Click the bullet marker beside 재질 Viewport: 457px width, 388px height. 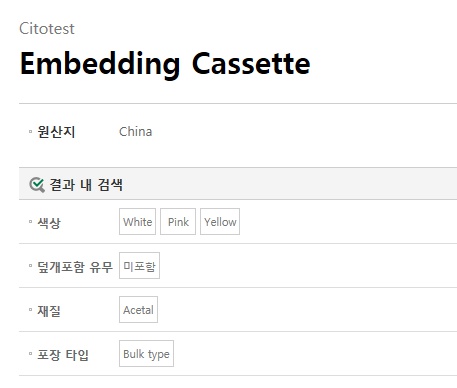(30, 310)
